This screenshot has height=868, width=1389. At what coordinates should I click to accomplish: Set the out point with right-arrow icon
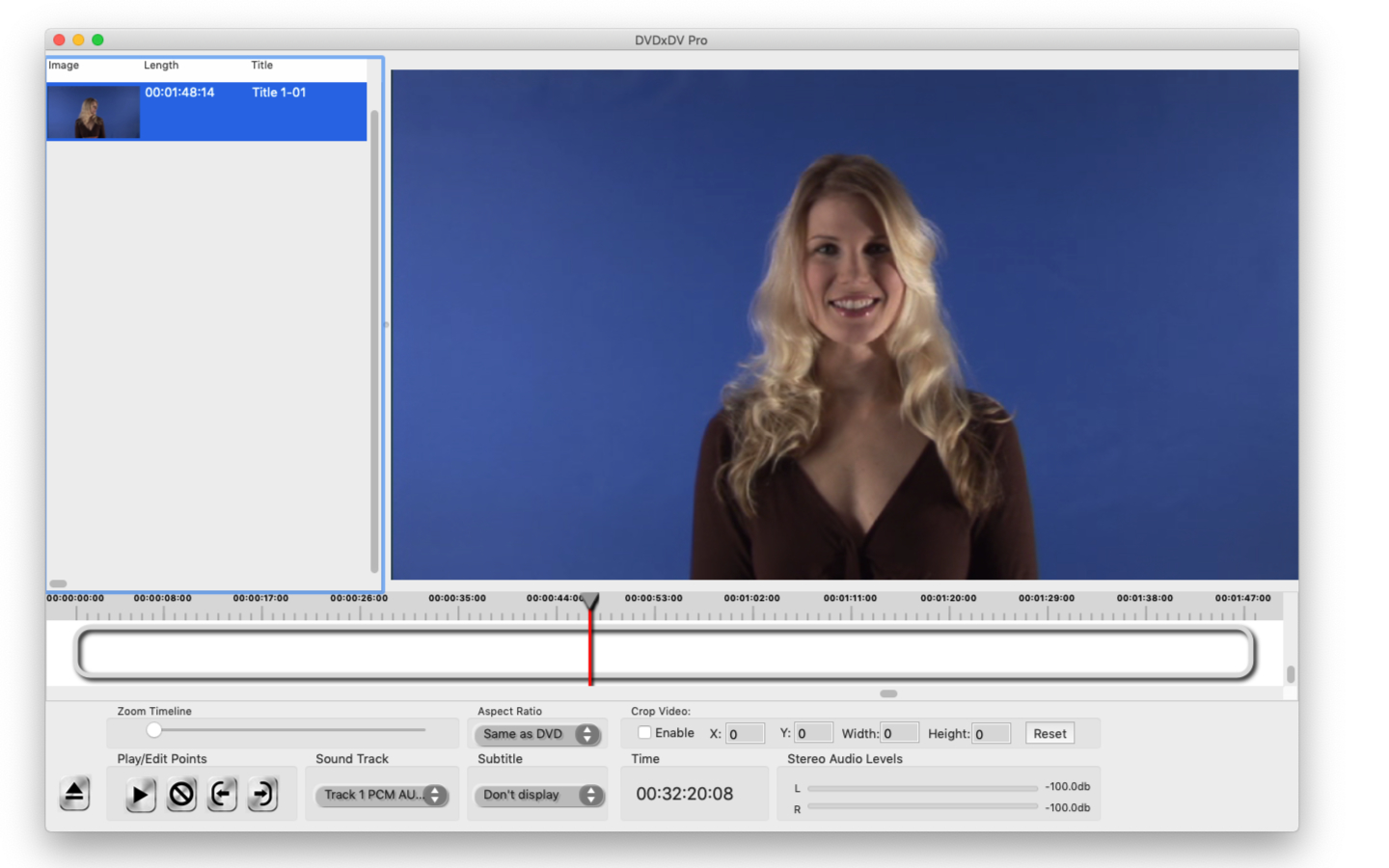click(262, 795)
